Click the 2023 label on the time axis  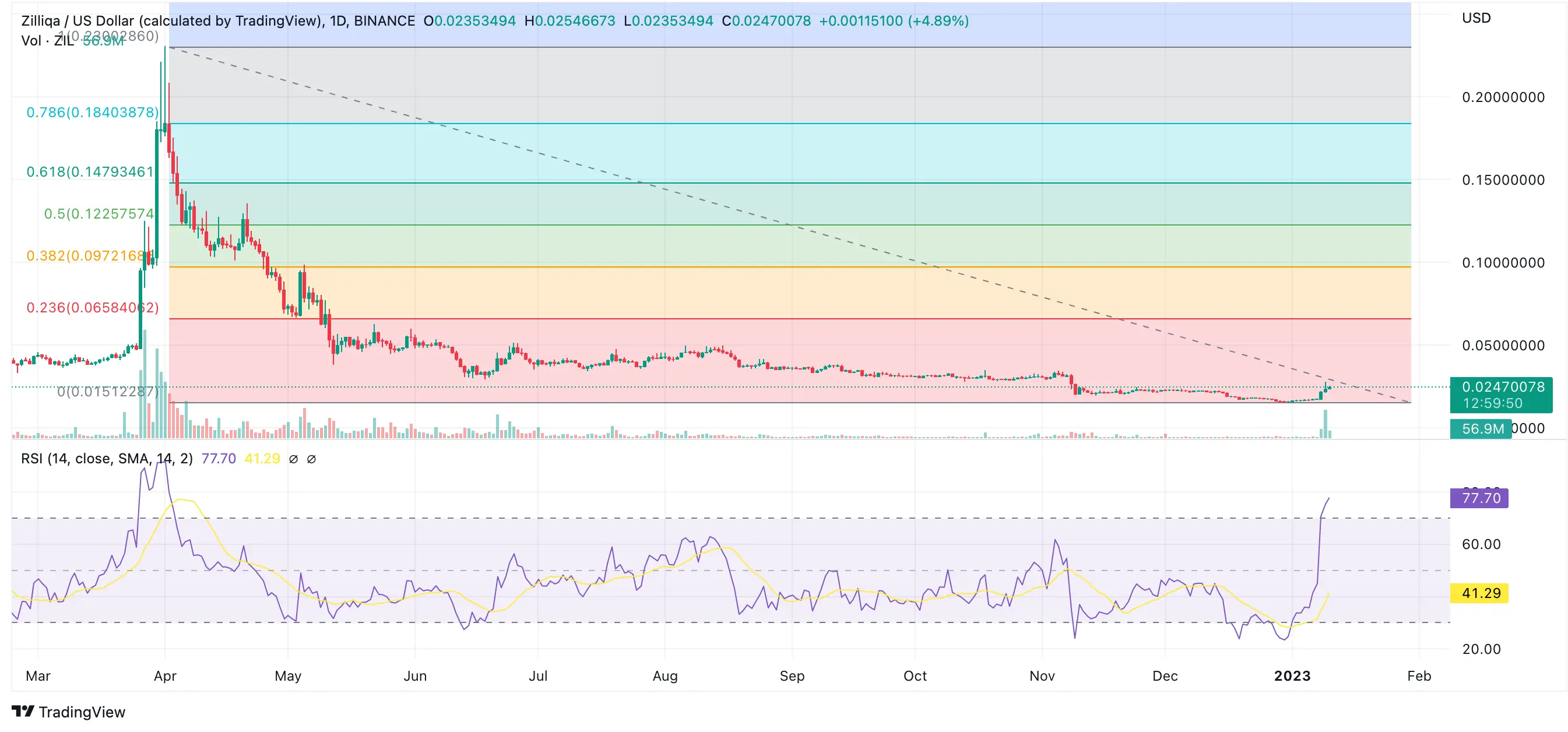pyautogui.click(x=1292, y=675)
